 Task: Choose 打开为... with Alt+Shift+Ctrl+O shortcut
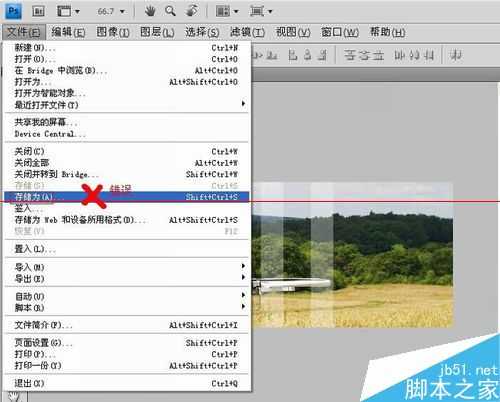point(127,82)
